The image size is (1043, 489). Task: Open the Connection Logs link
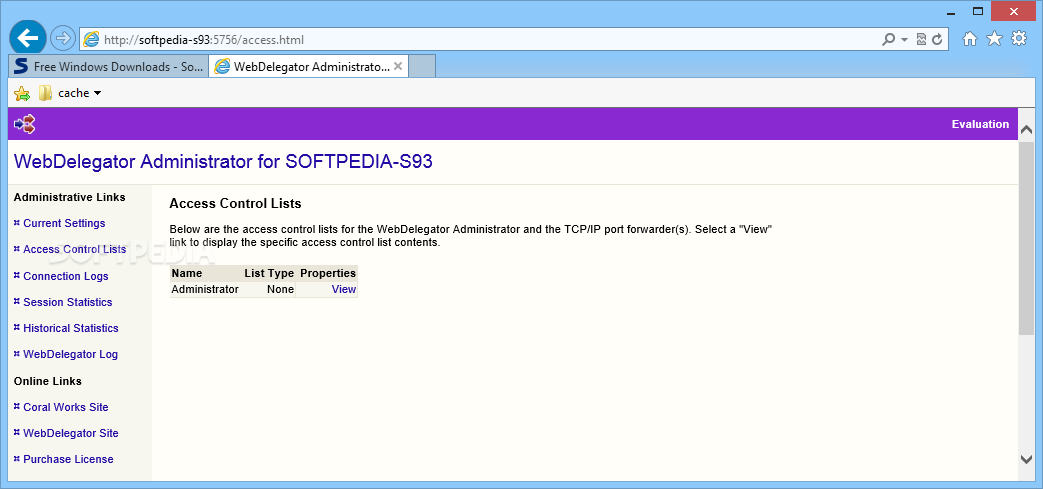(x=66, y=276)
